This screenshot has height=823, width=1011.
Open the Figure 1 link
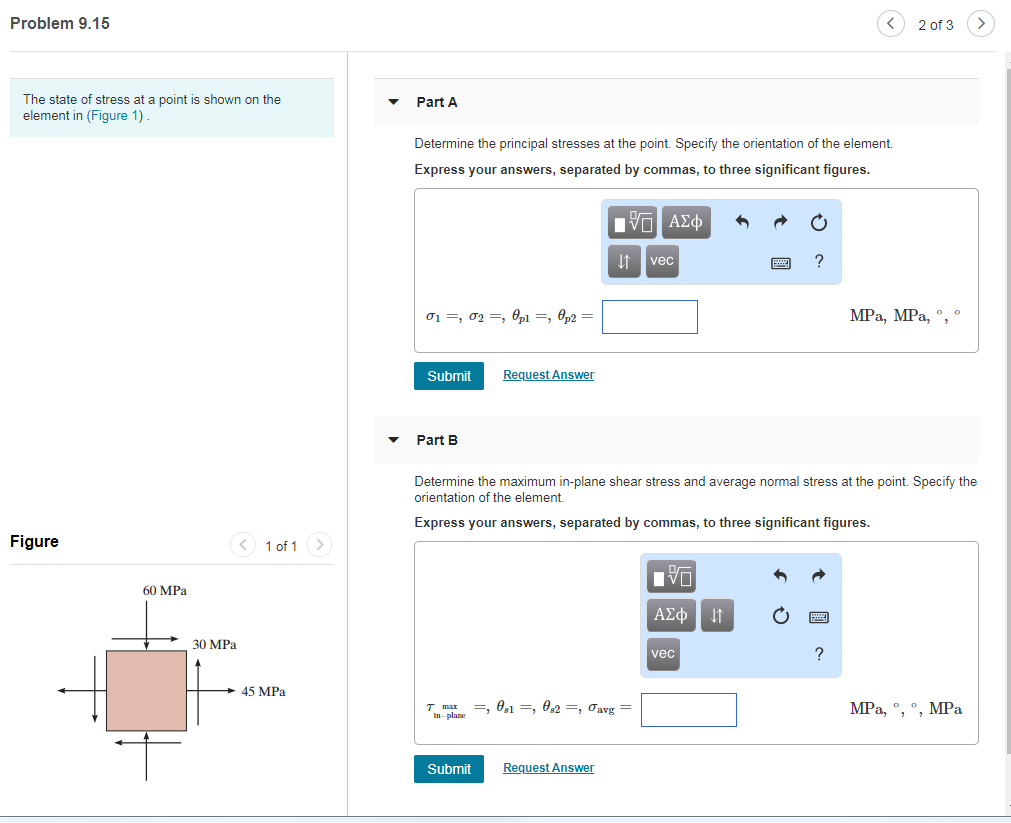pos(115,115)
